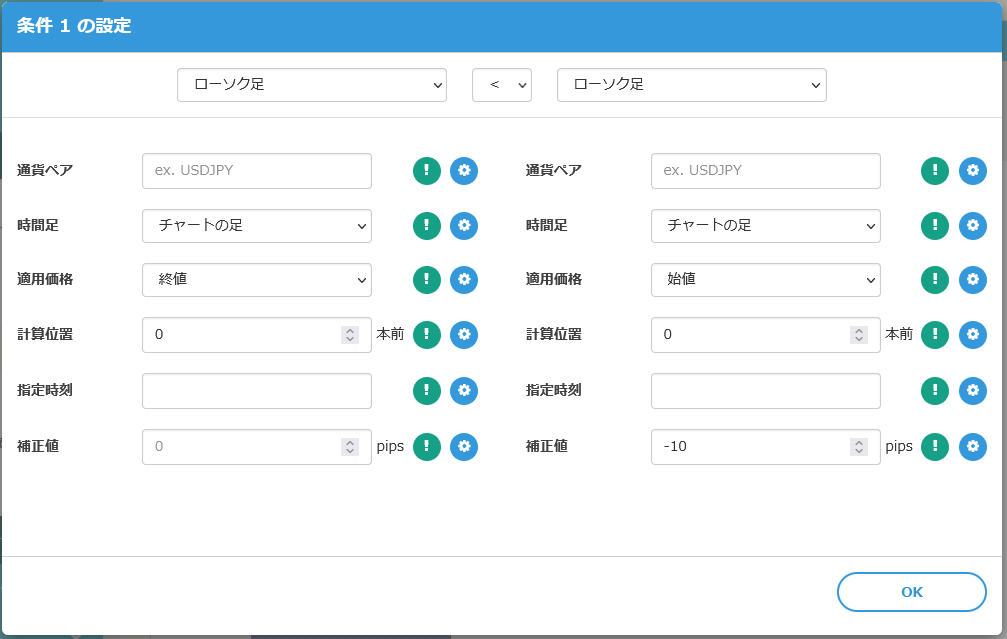Click the left 通貨ペア input field

click(257, 171)
